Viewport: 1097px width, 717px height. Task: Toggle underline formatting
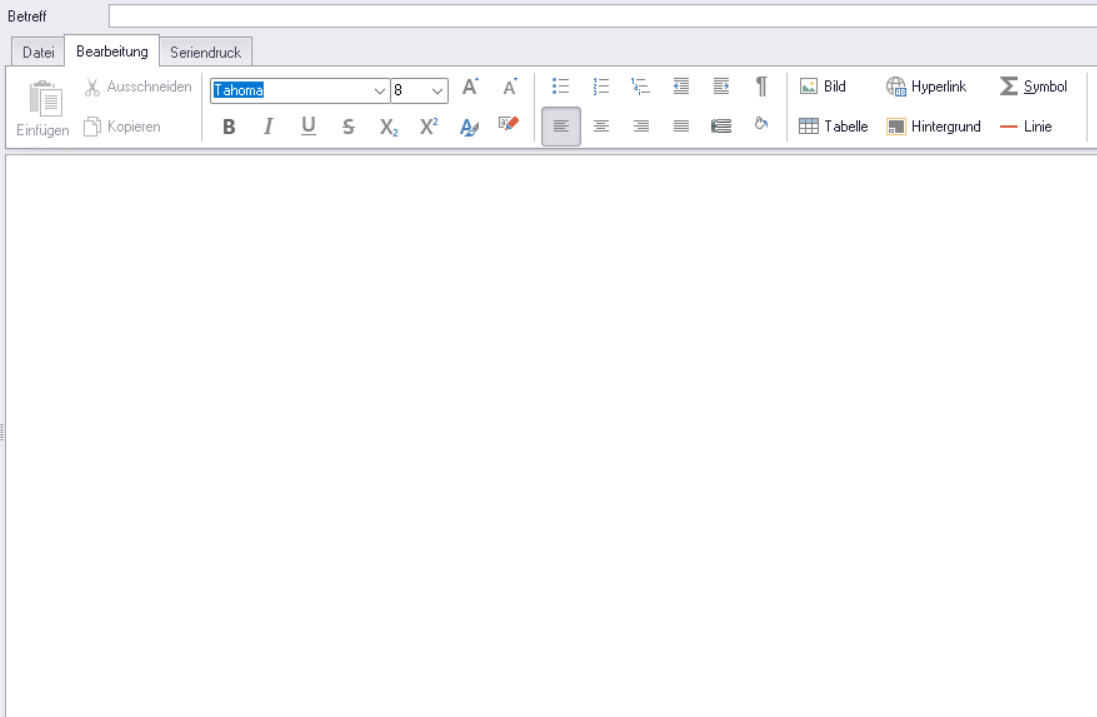(x=308, y=126)
